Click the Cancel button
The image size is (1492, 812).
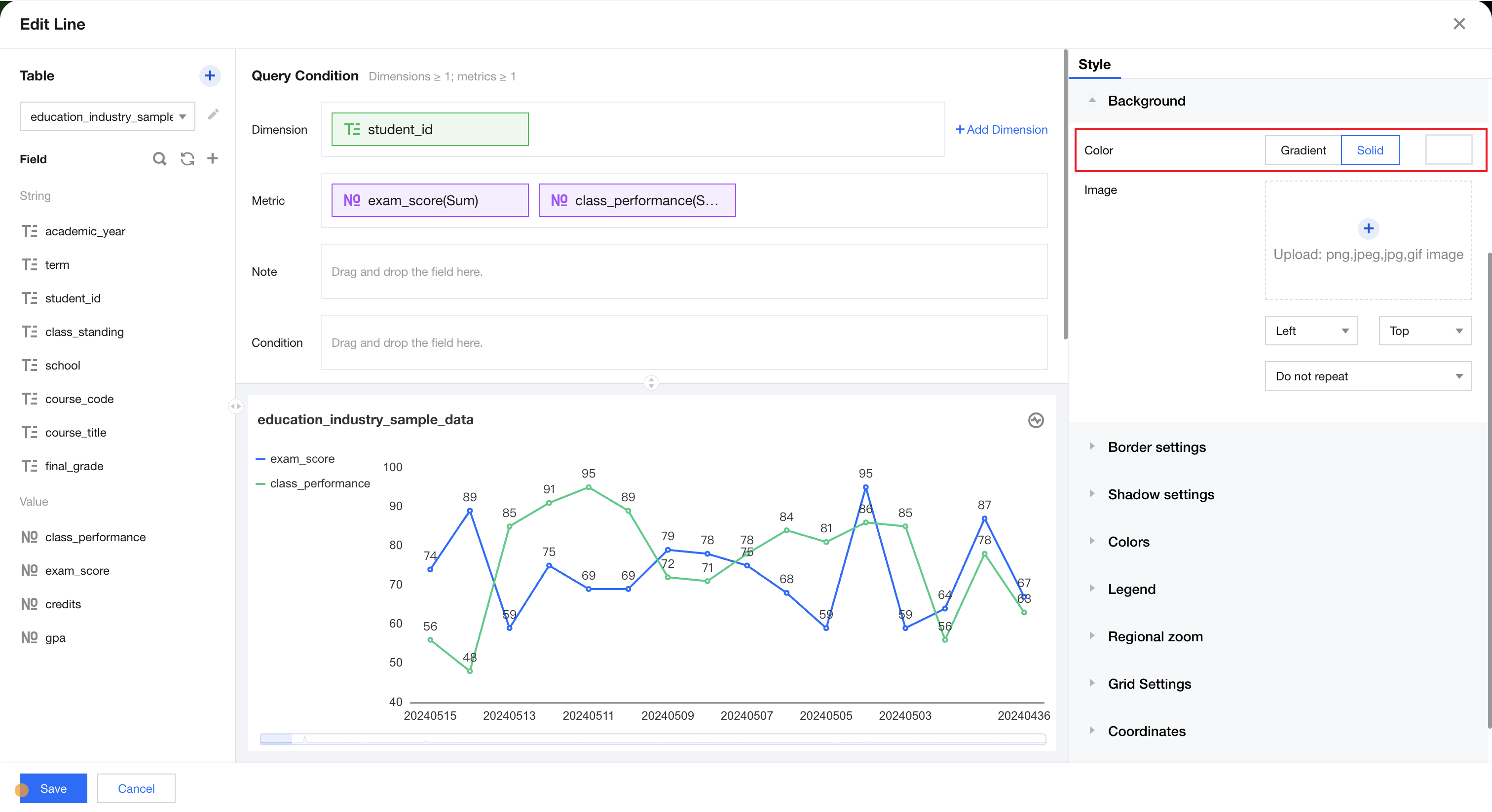(136, 788)
